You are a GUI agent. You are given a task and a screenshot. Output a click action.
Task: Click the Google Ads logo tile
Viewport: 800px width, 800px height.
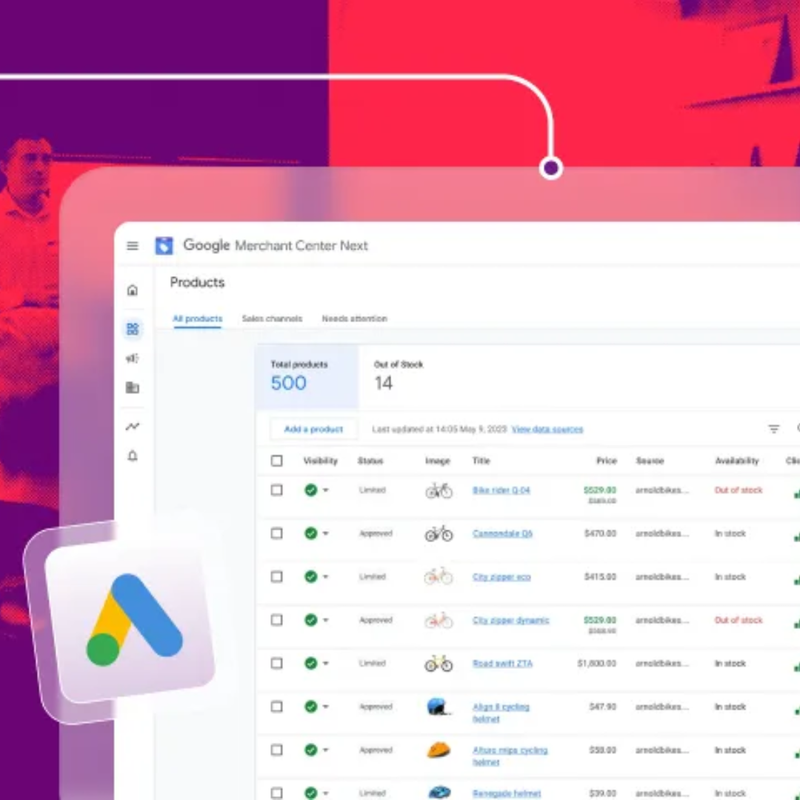[130, 619]
